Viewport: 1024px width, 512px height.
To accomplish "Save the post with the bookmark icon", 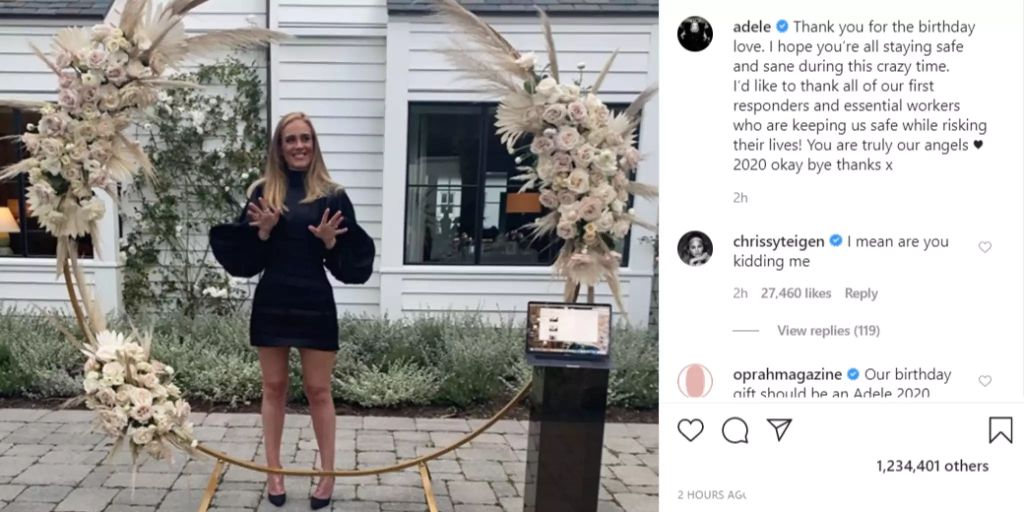I will coord(1000,430).
